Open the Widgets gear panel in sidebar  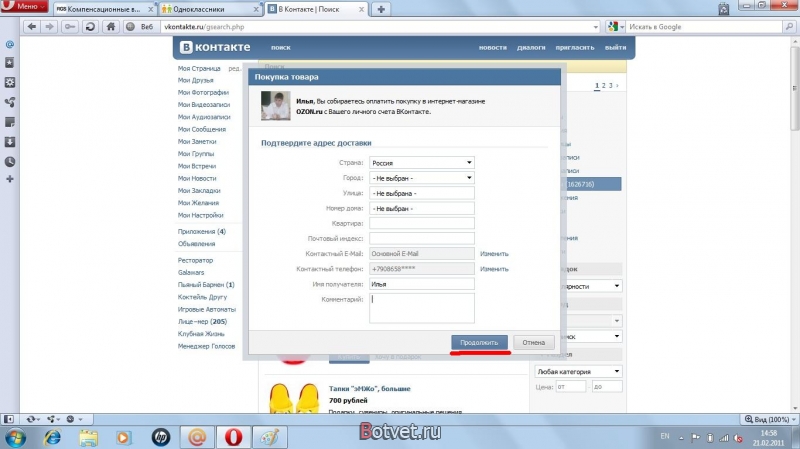[x=10, y=82]
